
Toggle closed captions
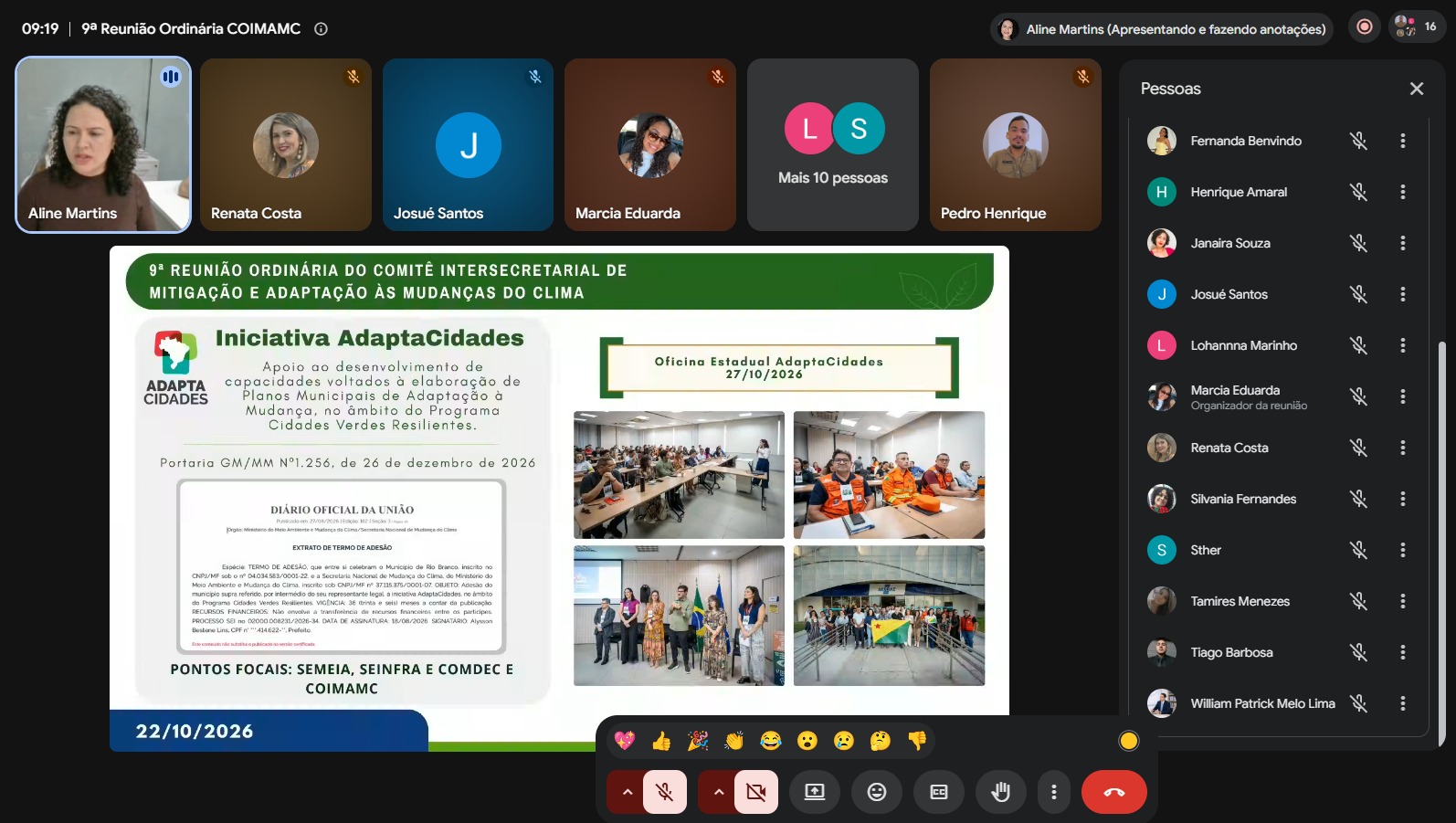939,792
